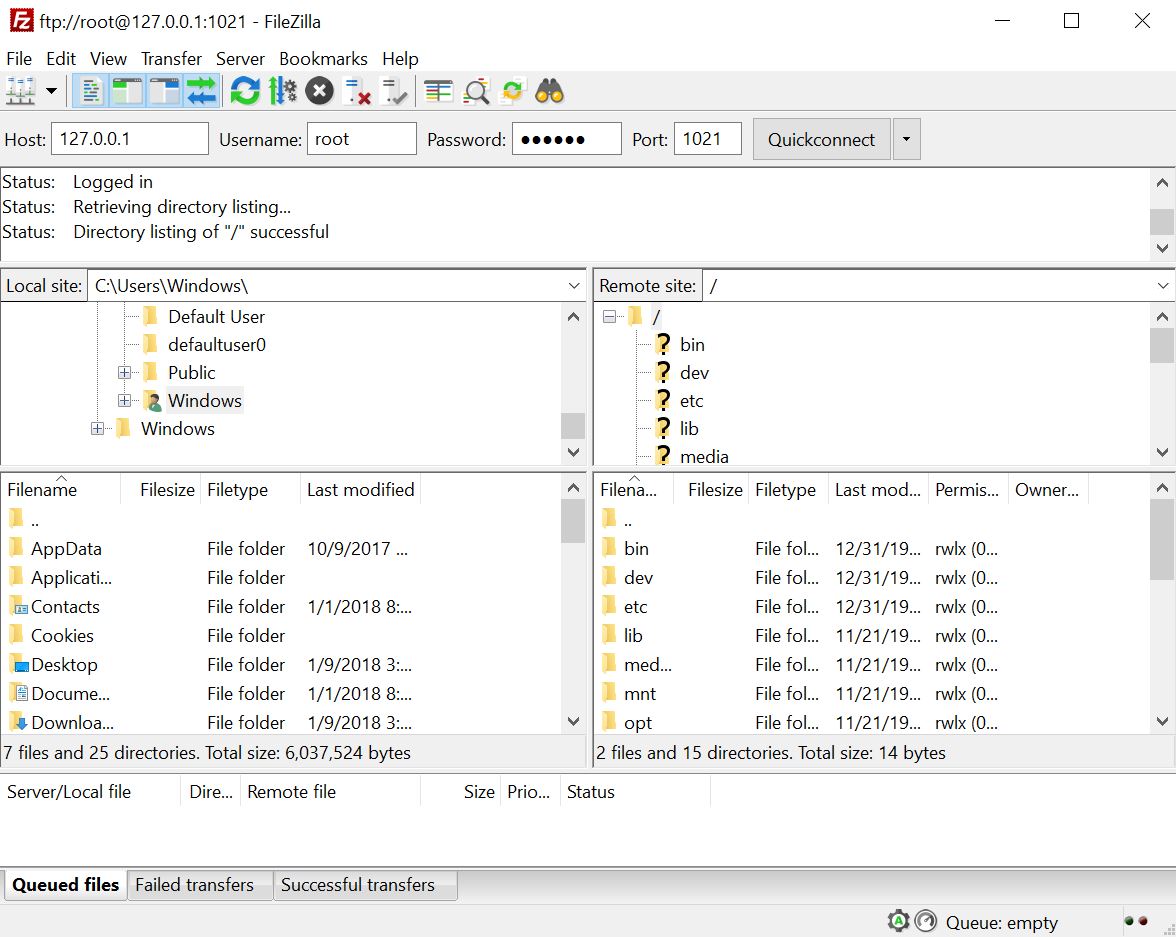Disconnect from the current server
Image resolution: width=1176 pixels, height=937 pixels.
357,92
